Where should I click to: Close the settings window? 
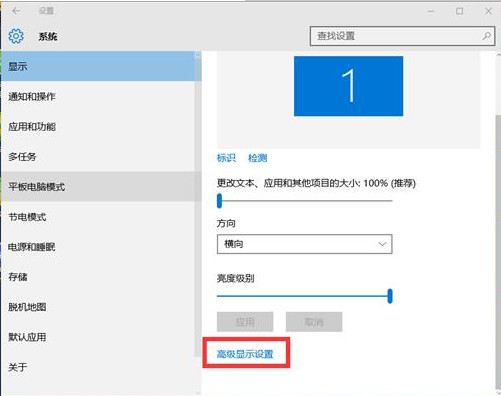488,11
